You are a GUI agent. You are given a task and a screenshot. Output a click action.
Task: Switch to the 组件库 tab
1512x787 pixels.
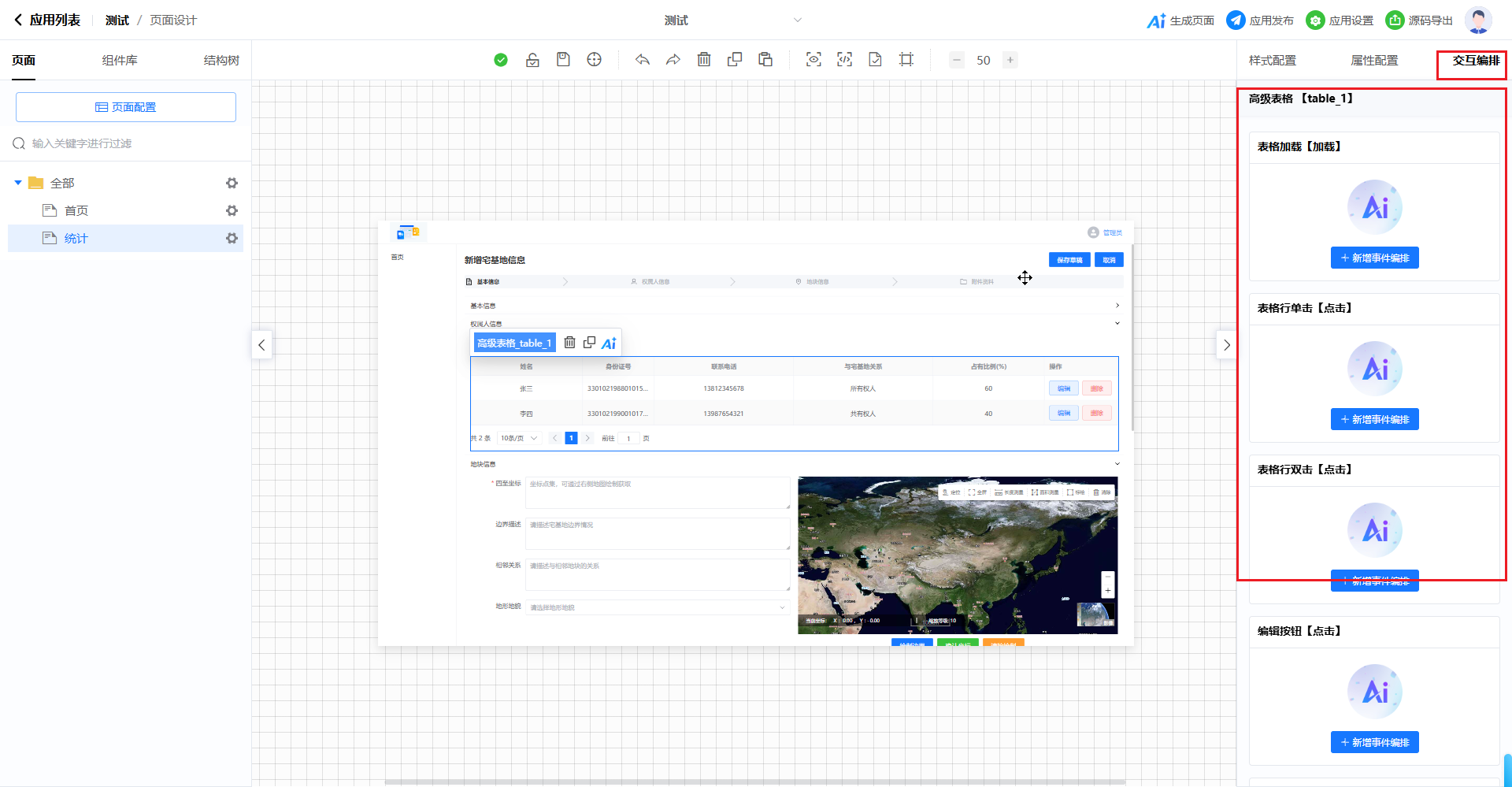click(120, 61)
